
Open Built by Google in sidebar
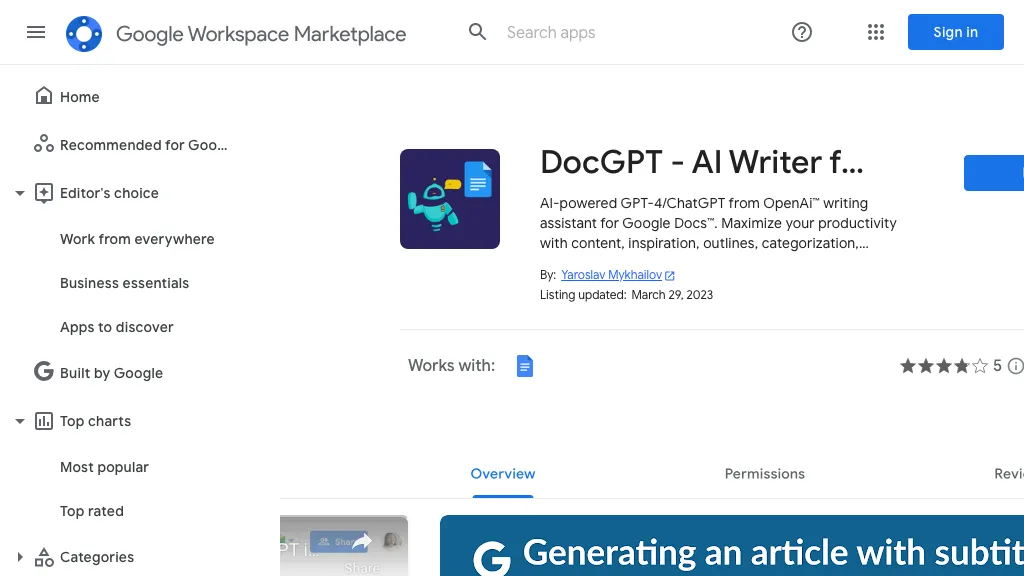(x=111, y=373)
